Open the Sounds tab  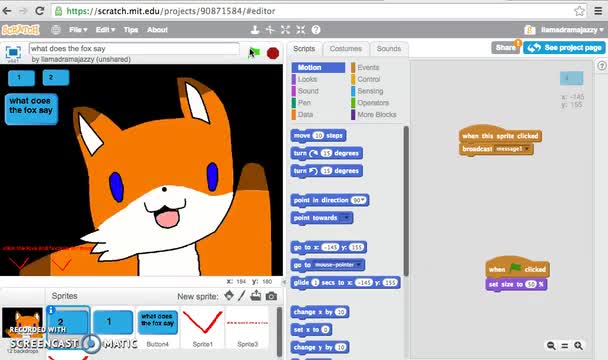[389, 49]
